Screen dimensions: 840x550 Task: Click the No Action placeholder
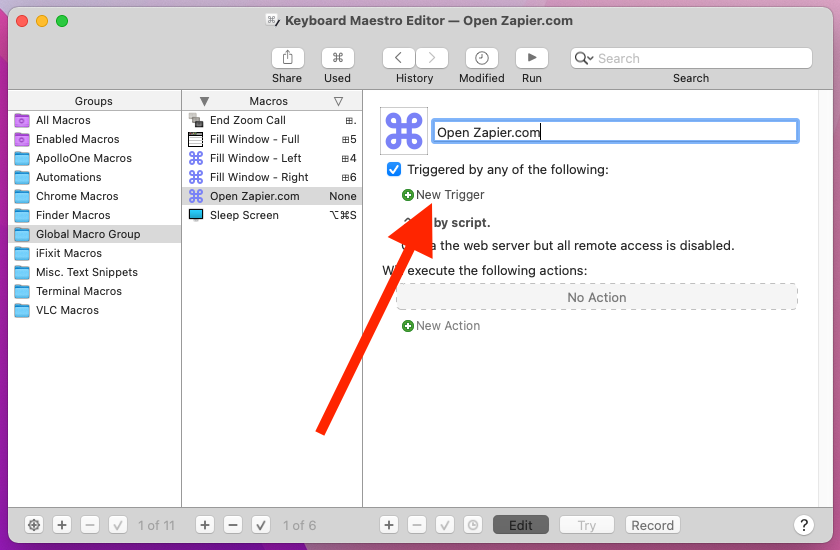pyautogui.click(x=597, y=297)
